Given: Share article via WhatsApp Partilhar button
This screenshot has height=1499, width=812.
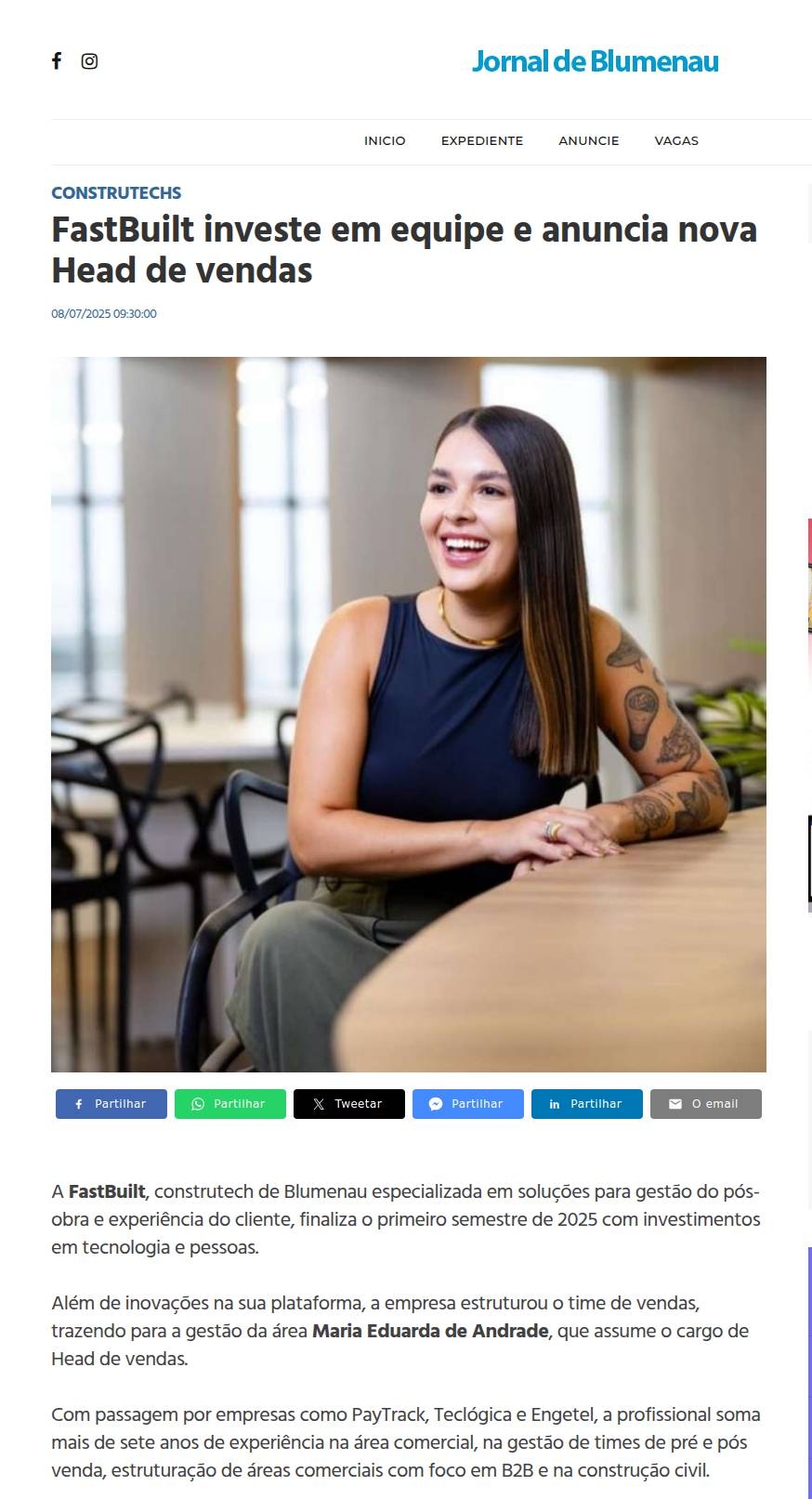Looking at the screenshot, I should pos(230,1104).
